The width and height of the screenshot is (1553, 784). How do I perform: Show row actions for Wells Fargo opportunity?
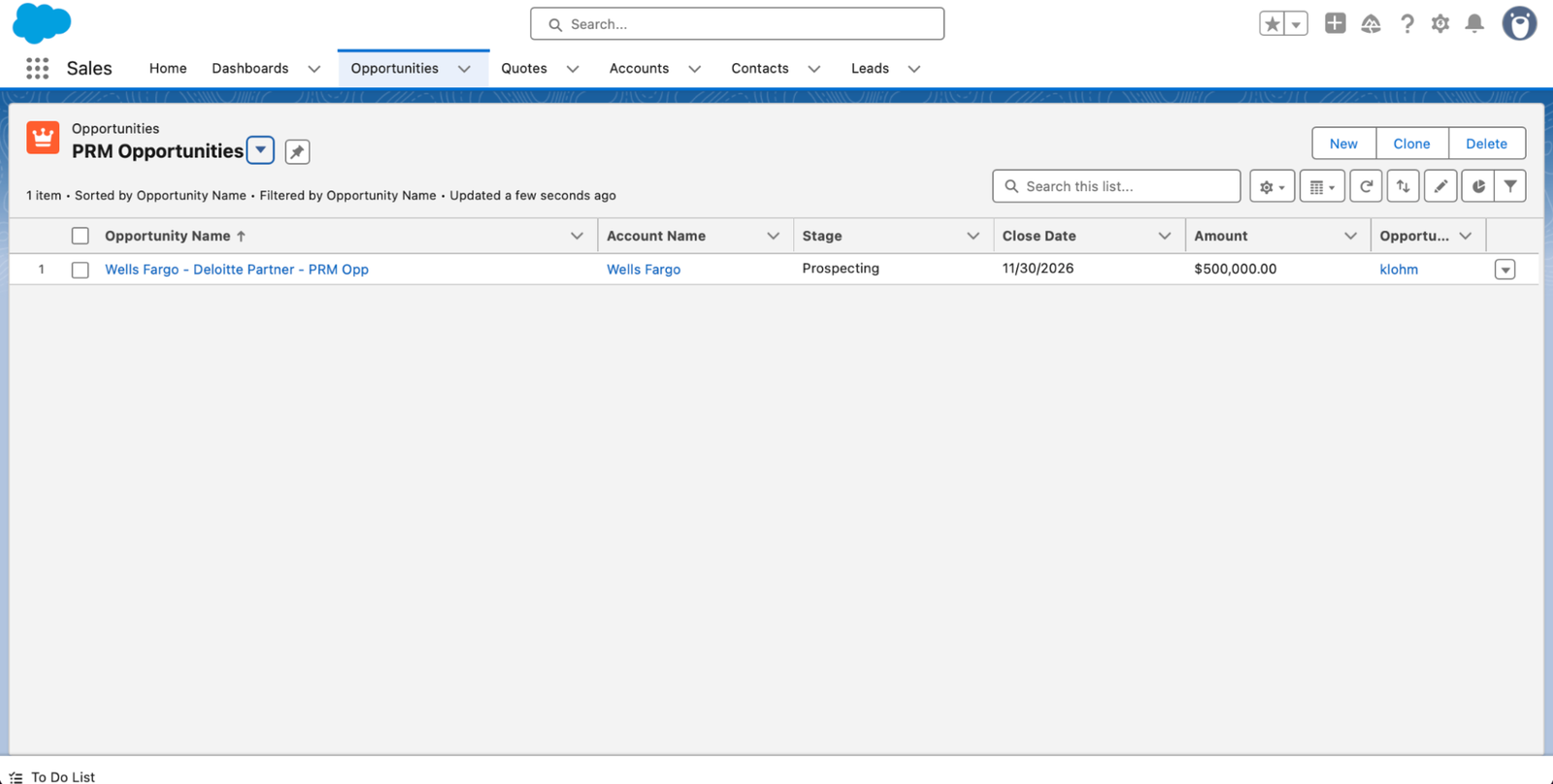click(x=1505, y=270)
